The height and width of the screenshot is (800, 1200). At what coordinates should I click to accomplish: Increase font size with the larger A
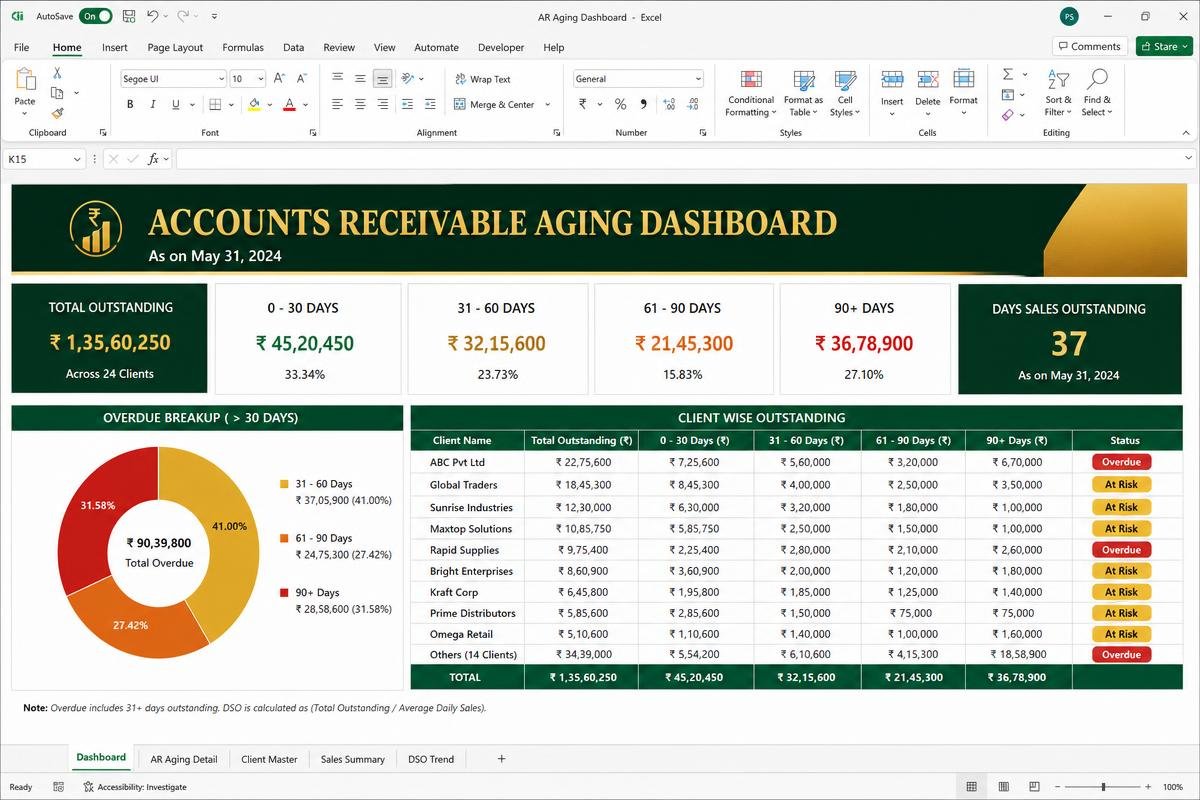280,78
